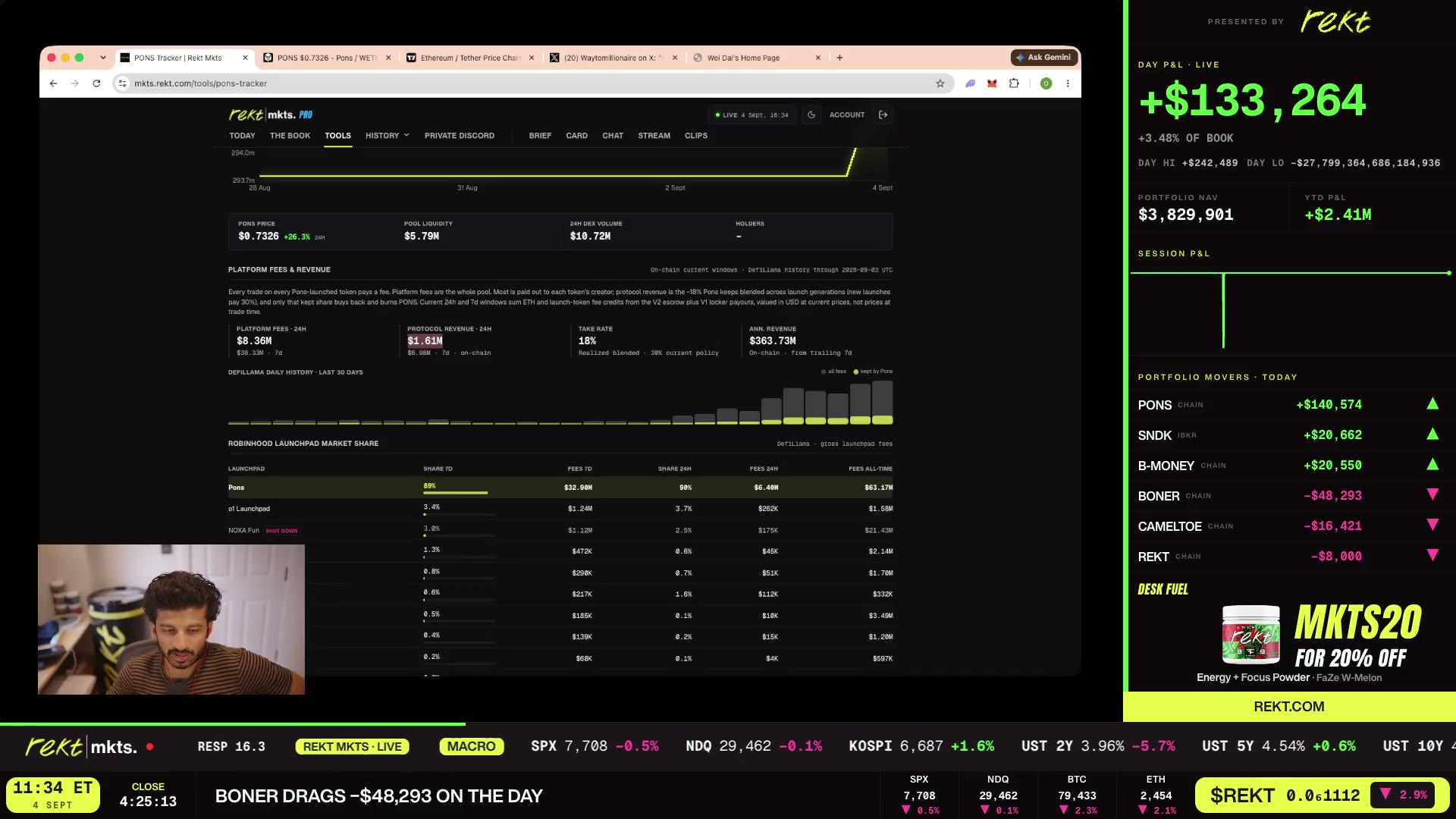Toggle dark mode moon icon

point(811,115)
